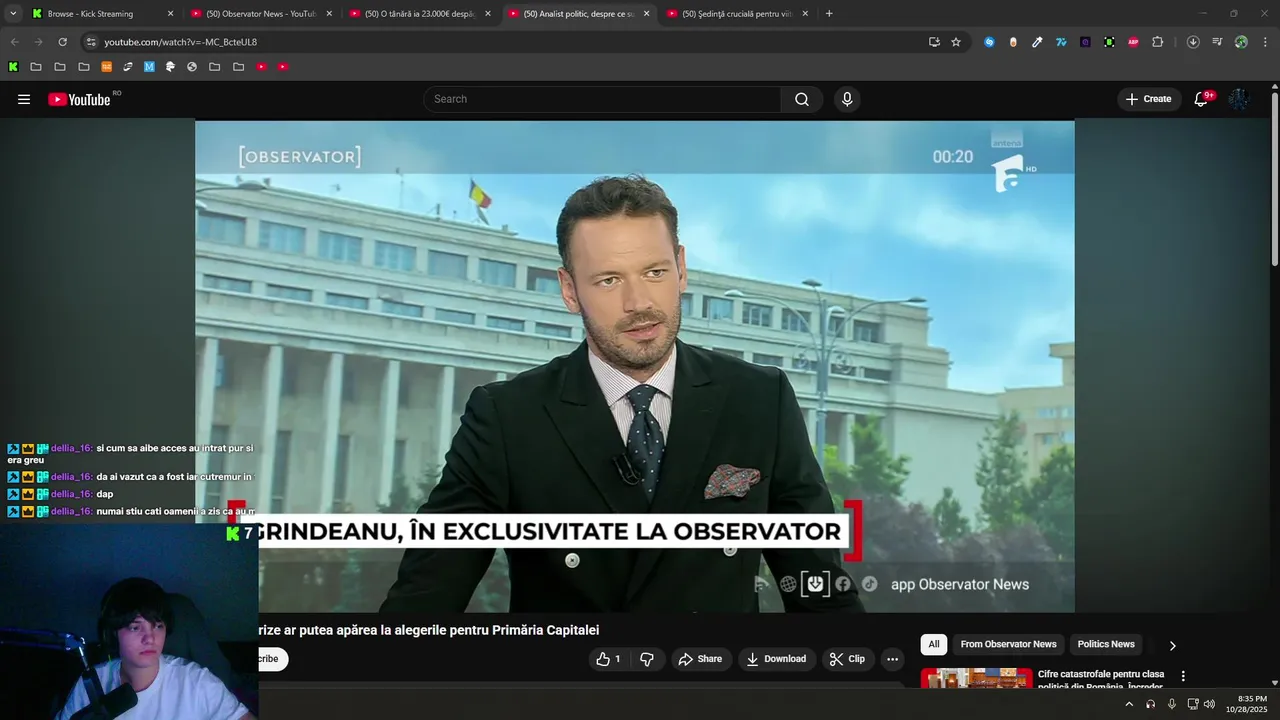This screenshot has height=720, width=1280.
Task: Open the microphone icon in system tray
Action: (1172, 704)
